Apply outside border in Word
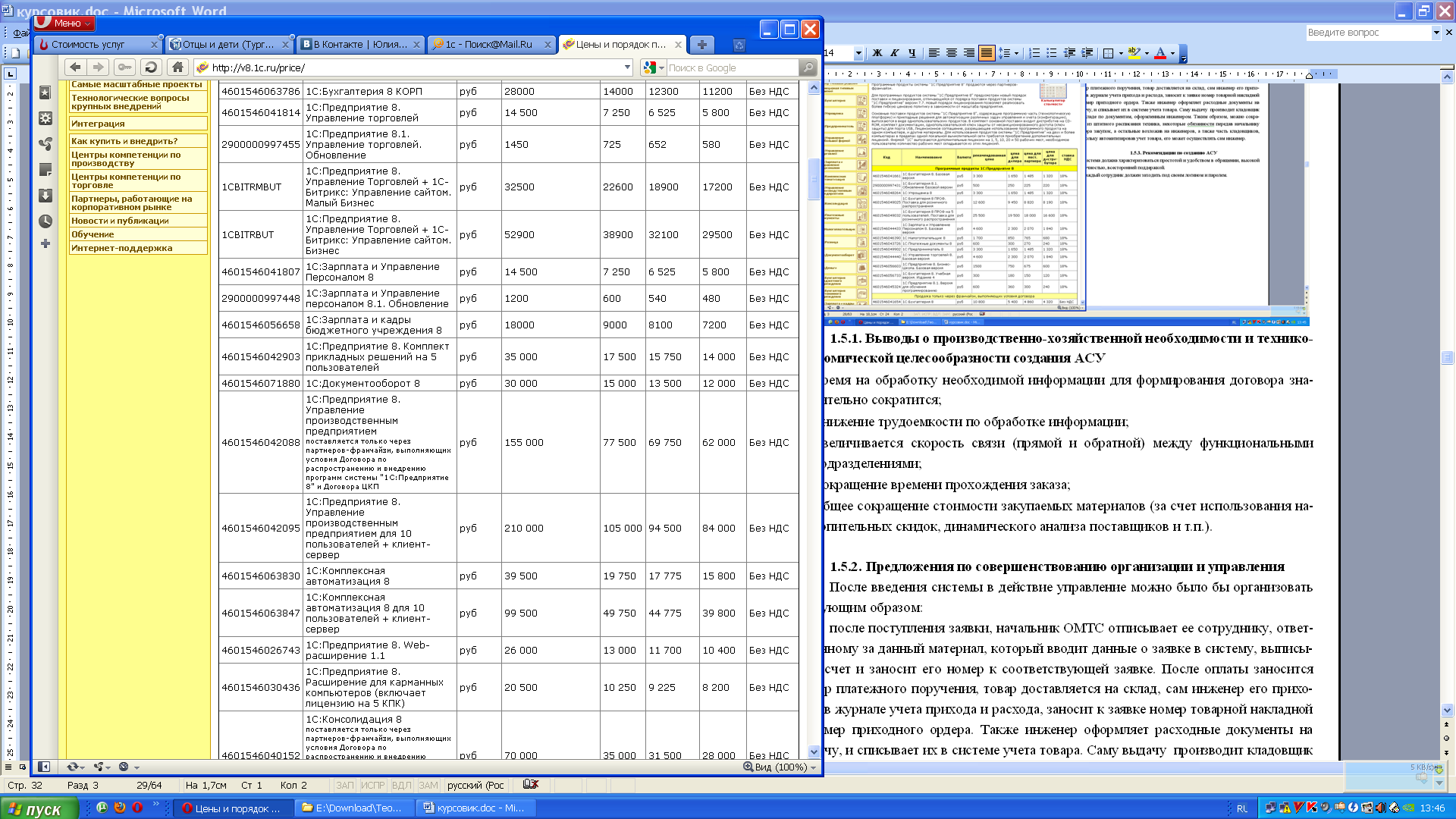This screenshot has width=1456, height=819. pyautogui.click(x=1108, y=53)
